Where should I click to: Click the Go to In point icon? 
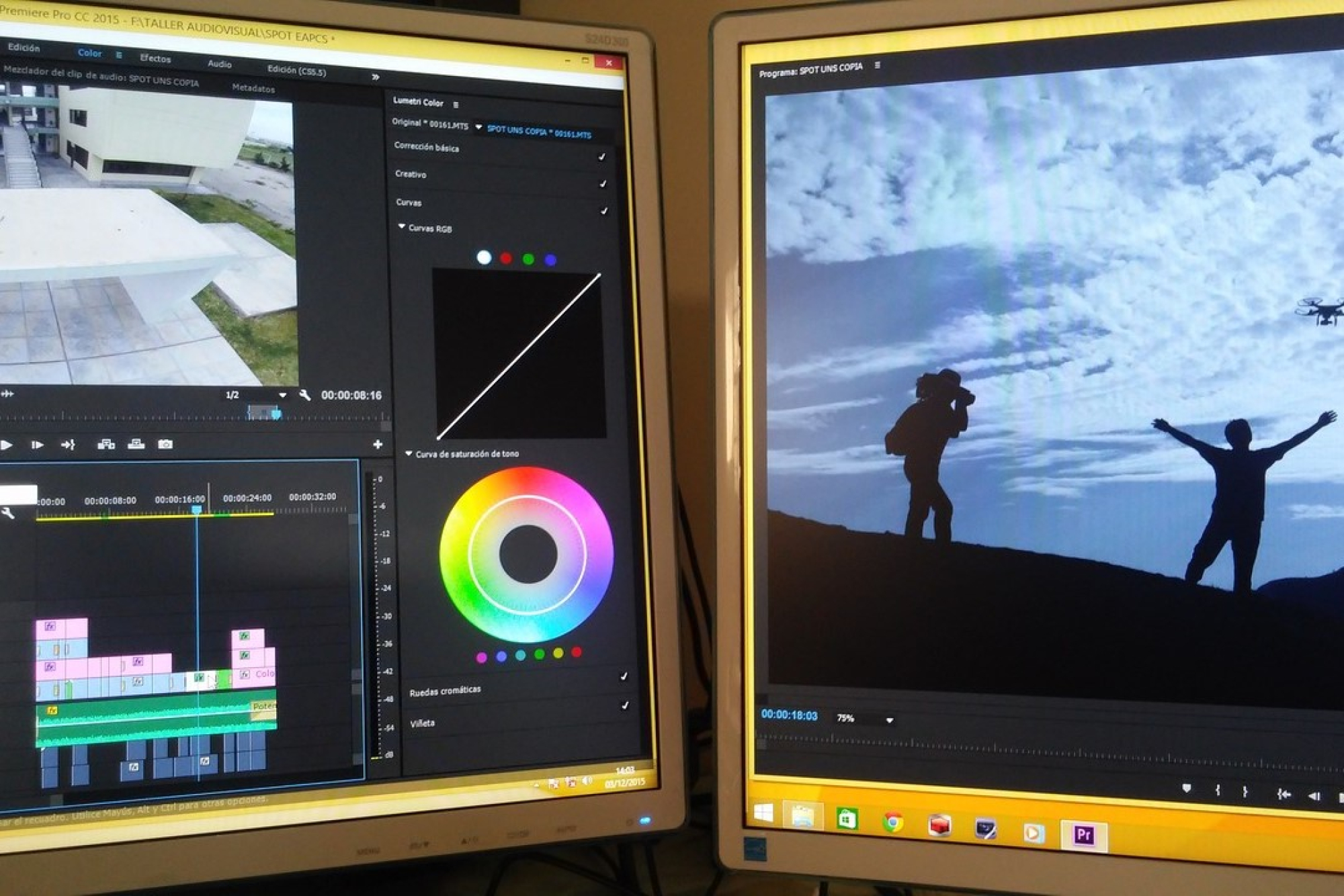(x=1284, y=794)
